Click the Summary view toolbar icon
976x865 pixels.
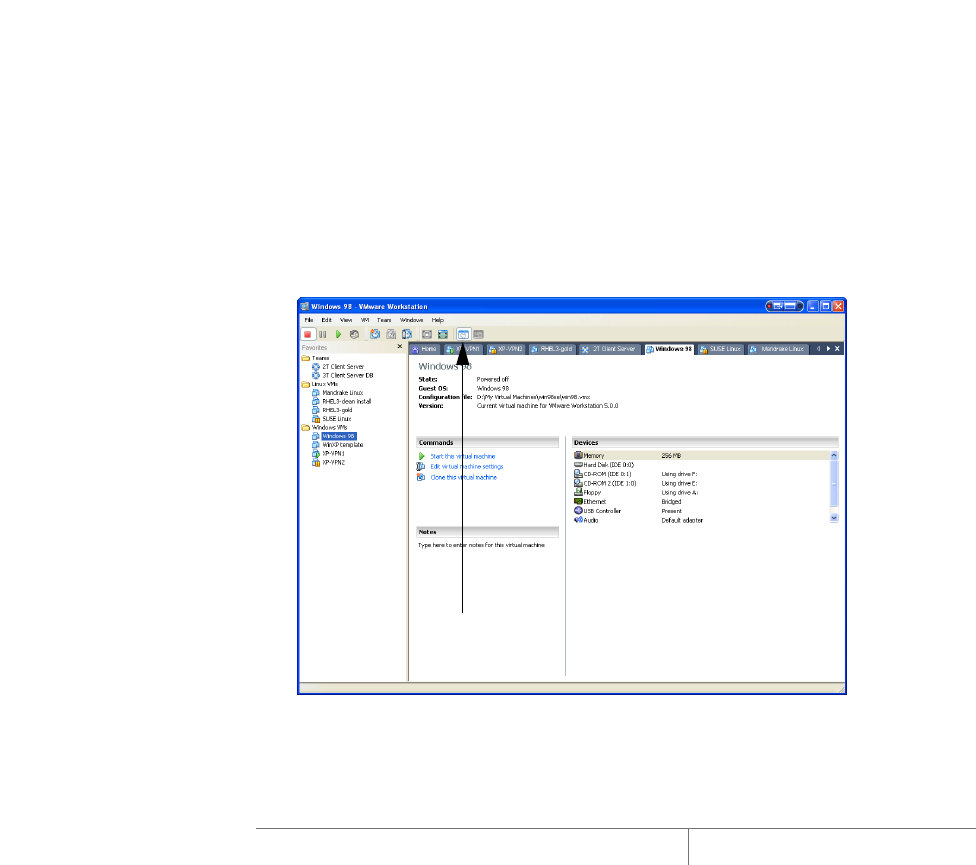click(x=463, y=334)
